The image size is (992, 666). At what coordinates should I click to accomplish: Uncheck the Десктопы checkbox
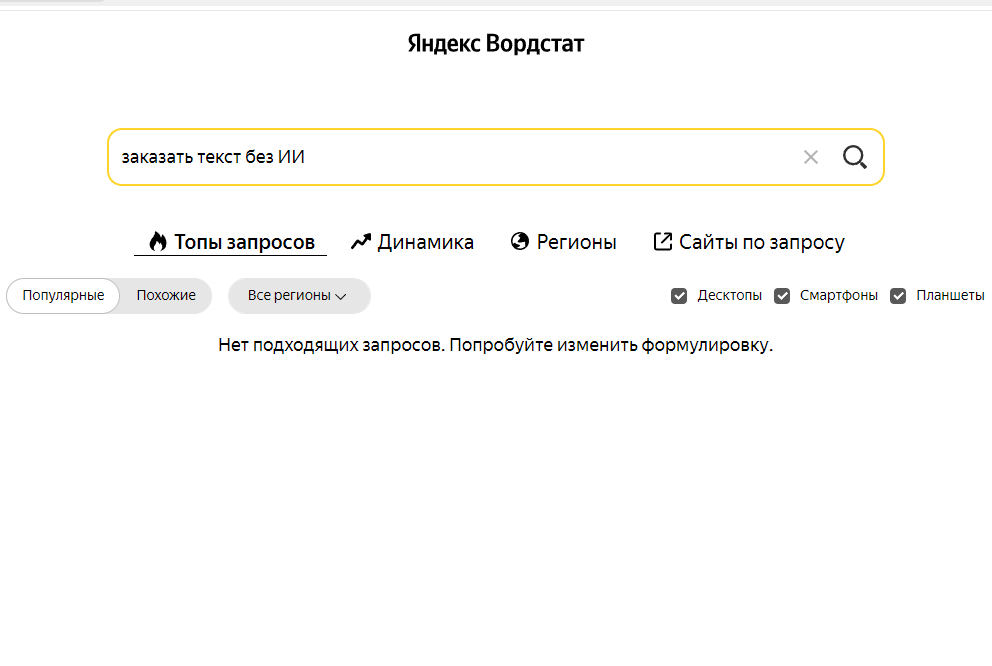[679, 296]
